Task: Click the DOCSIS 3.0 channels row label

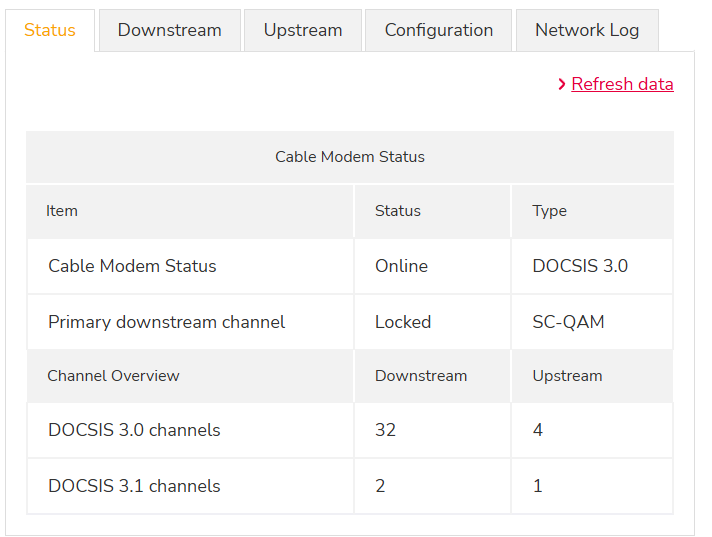Action: coord(134,430)
